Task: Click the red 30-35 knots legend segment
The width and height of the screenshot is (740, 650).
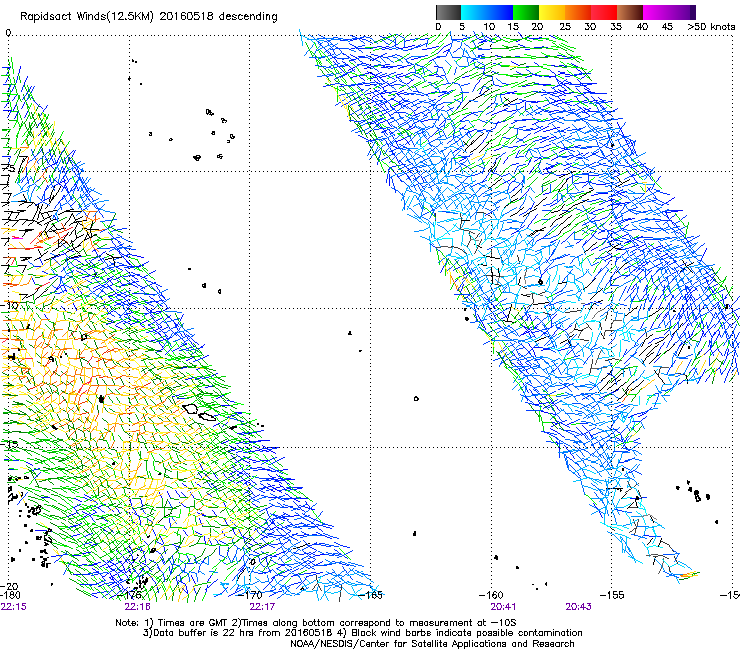Action: (x=604, y=12)
